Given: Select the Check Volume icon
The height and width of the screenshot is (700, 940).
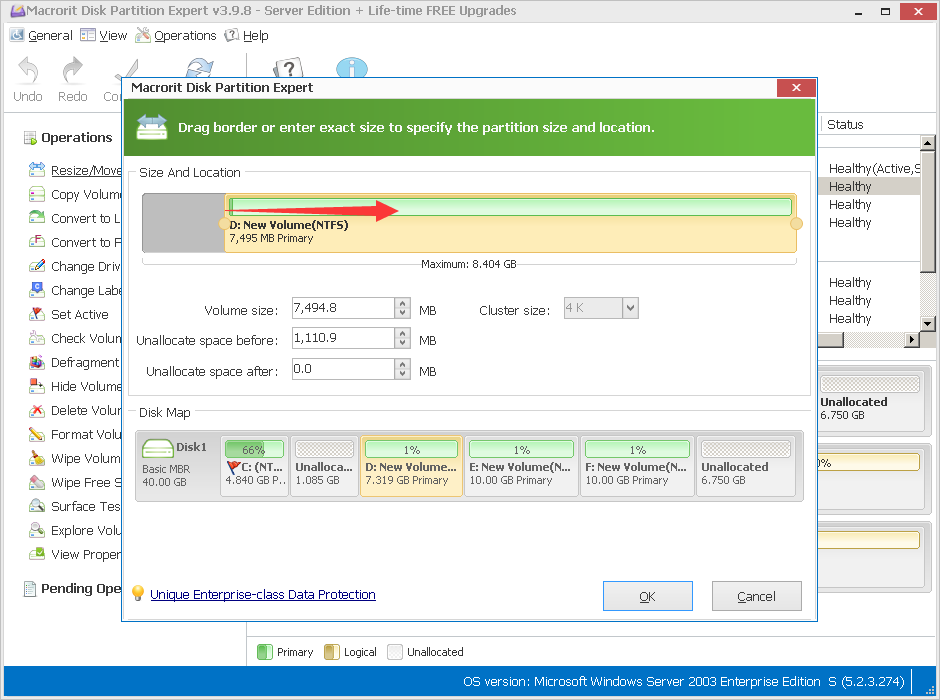Looking at the screenshot, I should click(x=37, y=338).
